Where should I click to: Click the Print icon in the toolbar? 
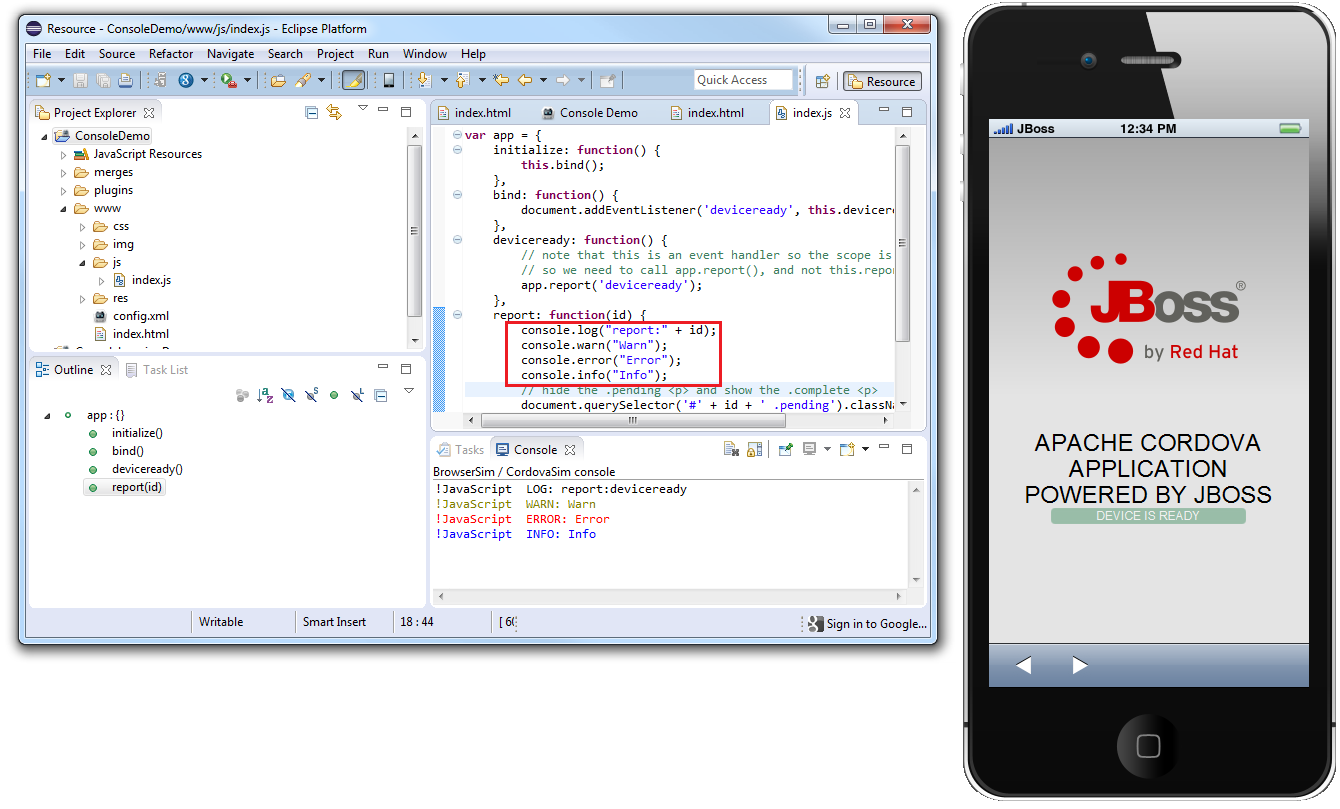tap(125, 80)
